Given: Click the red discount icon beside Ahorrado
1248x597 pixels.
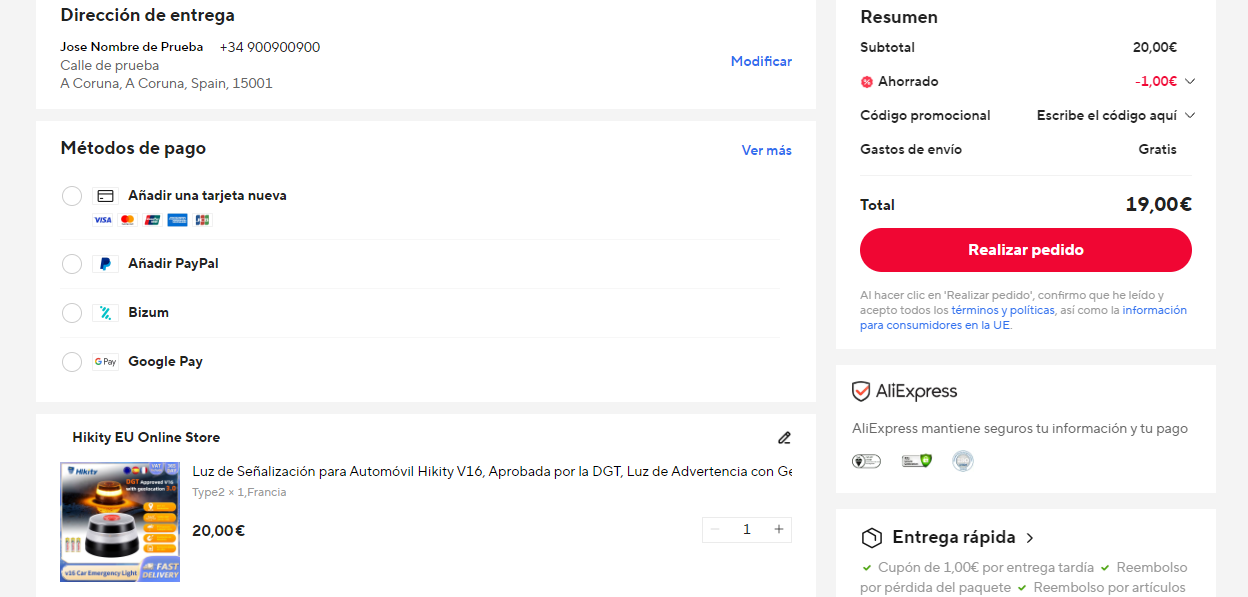Looking at the screenshot, I should click(x=867, y=82).
